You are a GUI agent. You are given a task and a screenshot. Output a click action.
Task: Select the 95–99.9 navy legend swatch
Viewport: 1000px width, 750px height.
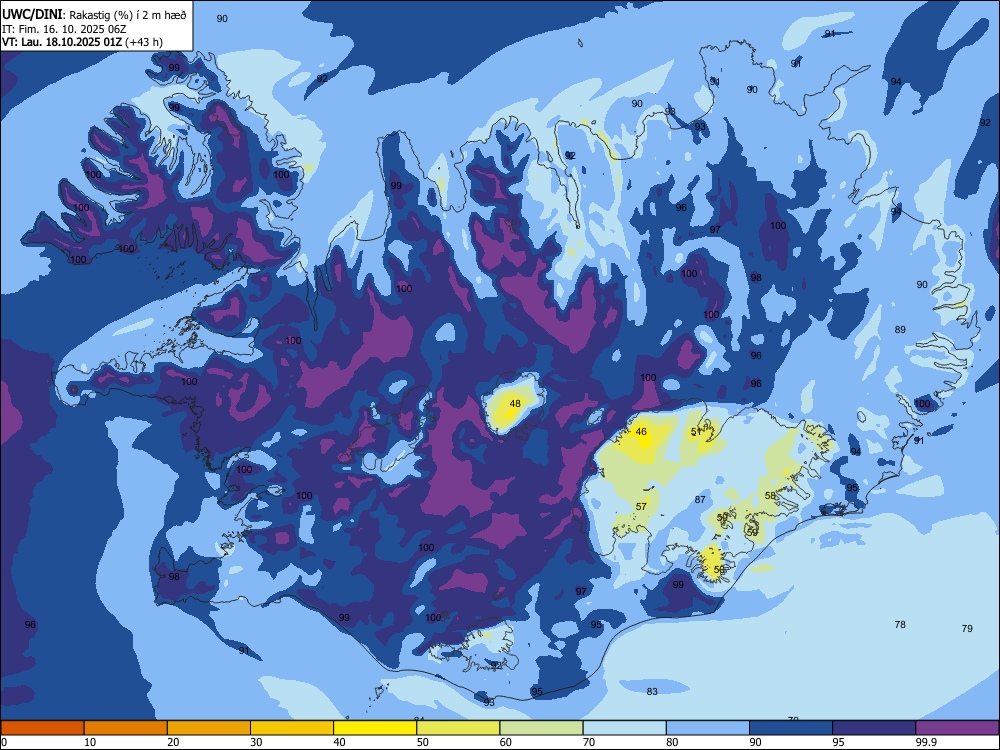874,728
